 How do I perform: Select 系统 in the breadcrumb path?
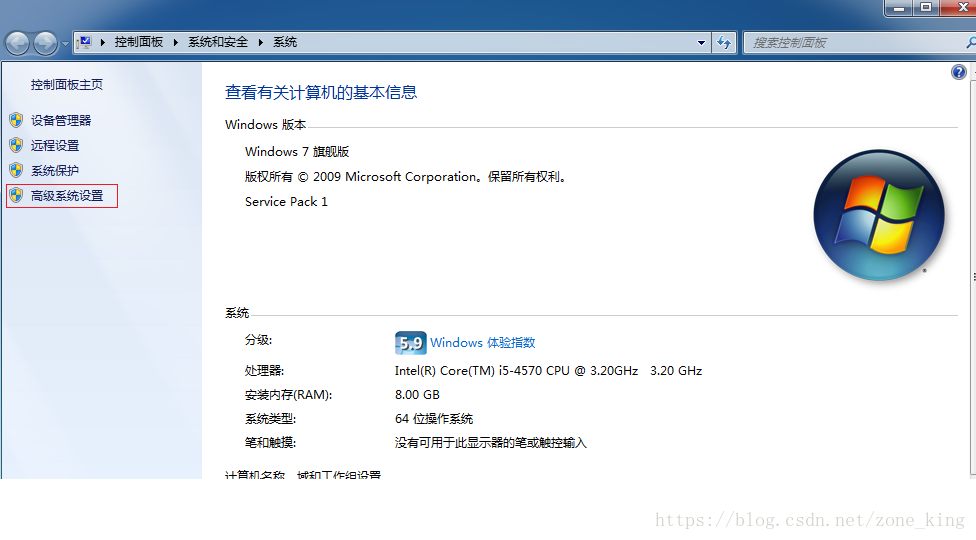tap(285, 42)
